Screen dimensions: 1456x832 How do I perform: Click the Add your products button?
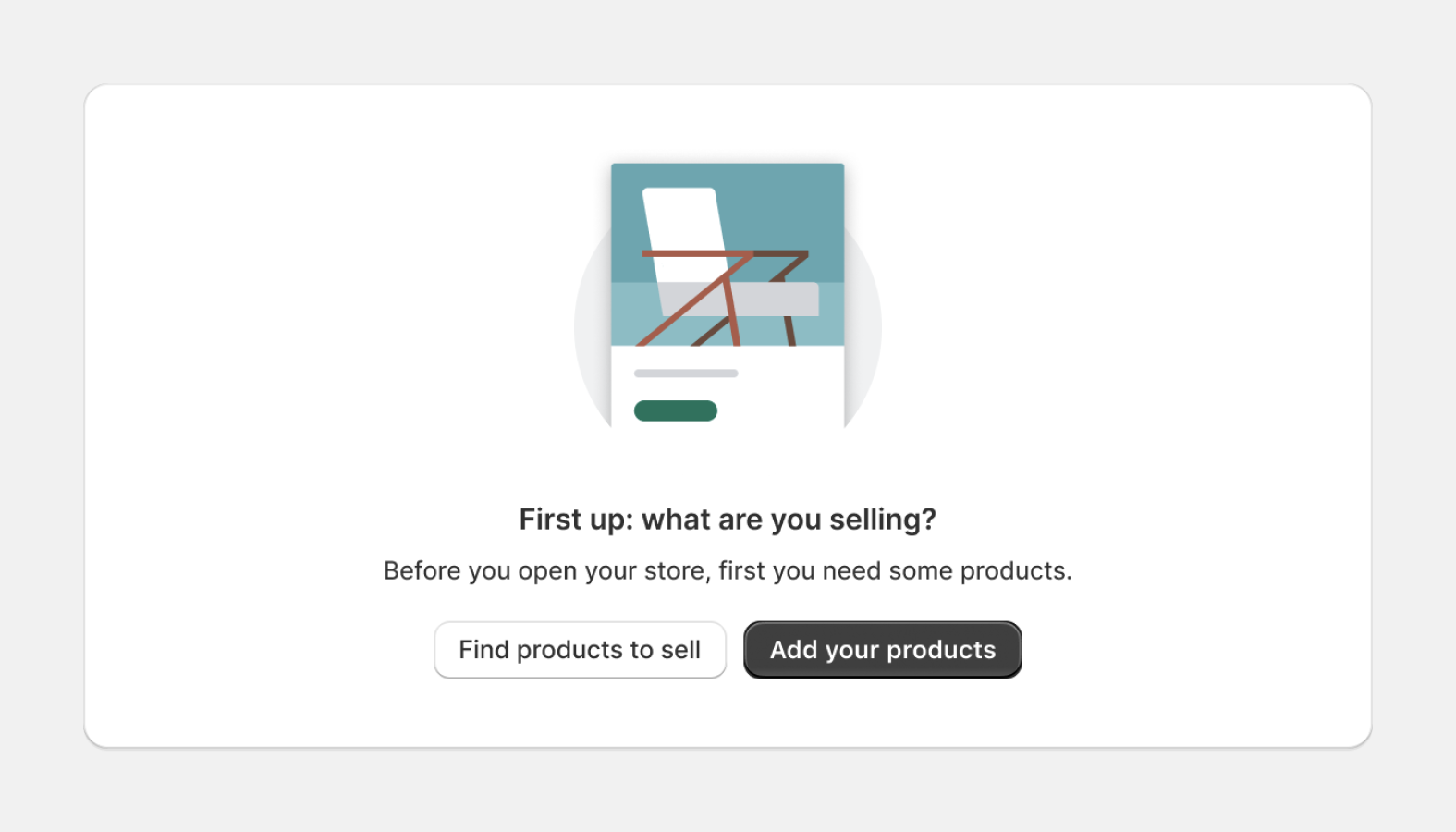coord(882,650)
